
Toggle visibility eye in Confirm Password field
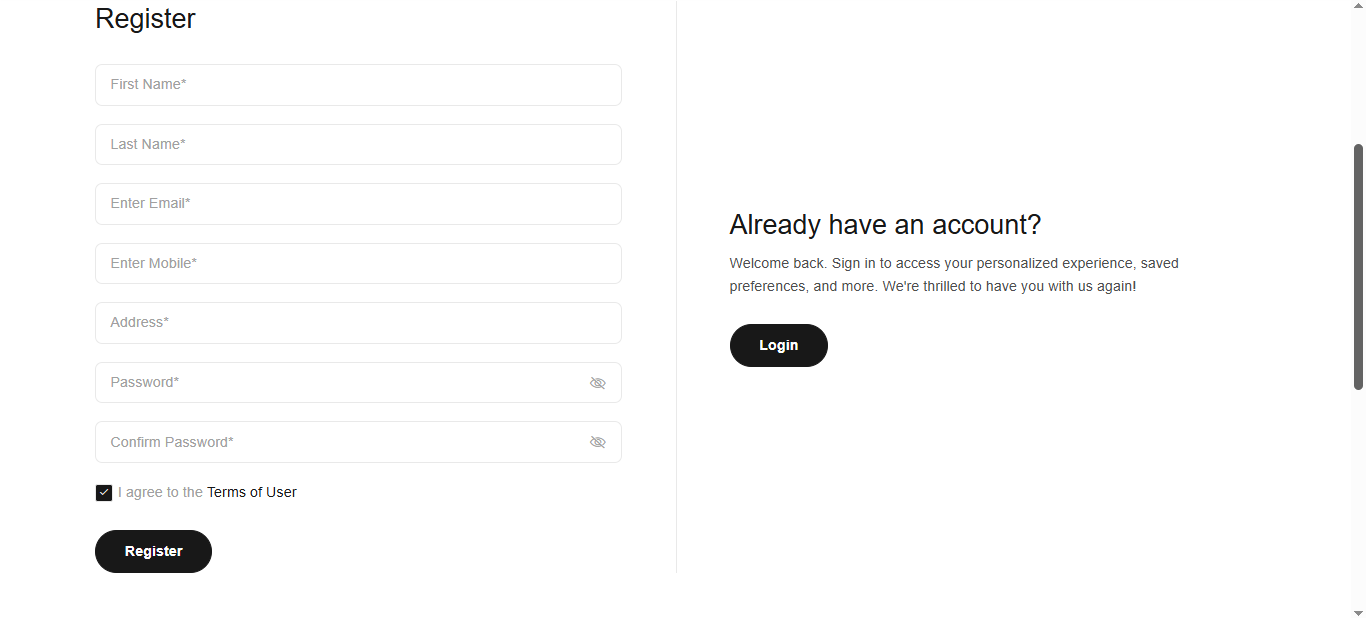[597, 442]
